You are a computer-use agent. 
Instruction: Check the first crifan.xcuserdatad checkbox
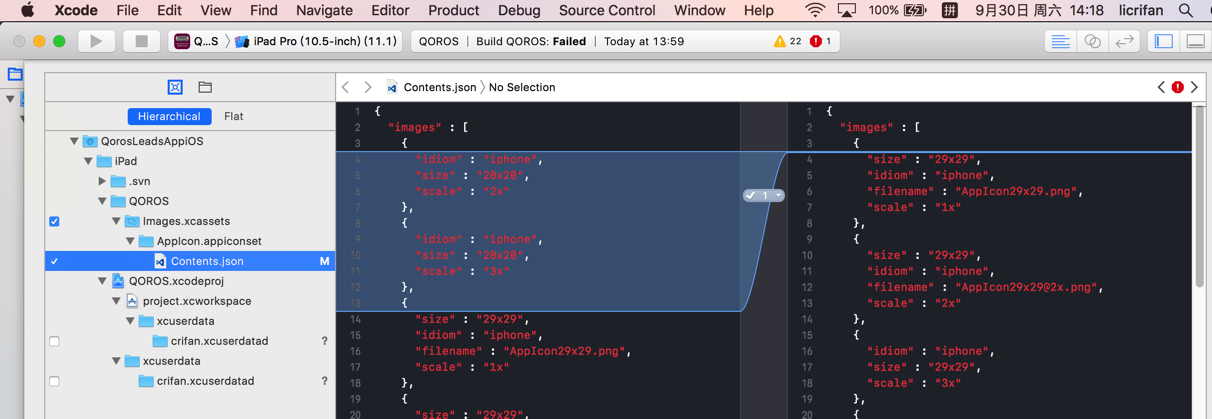point(54,341)
